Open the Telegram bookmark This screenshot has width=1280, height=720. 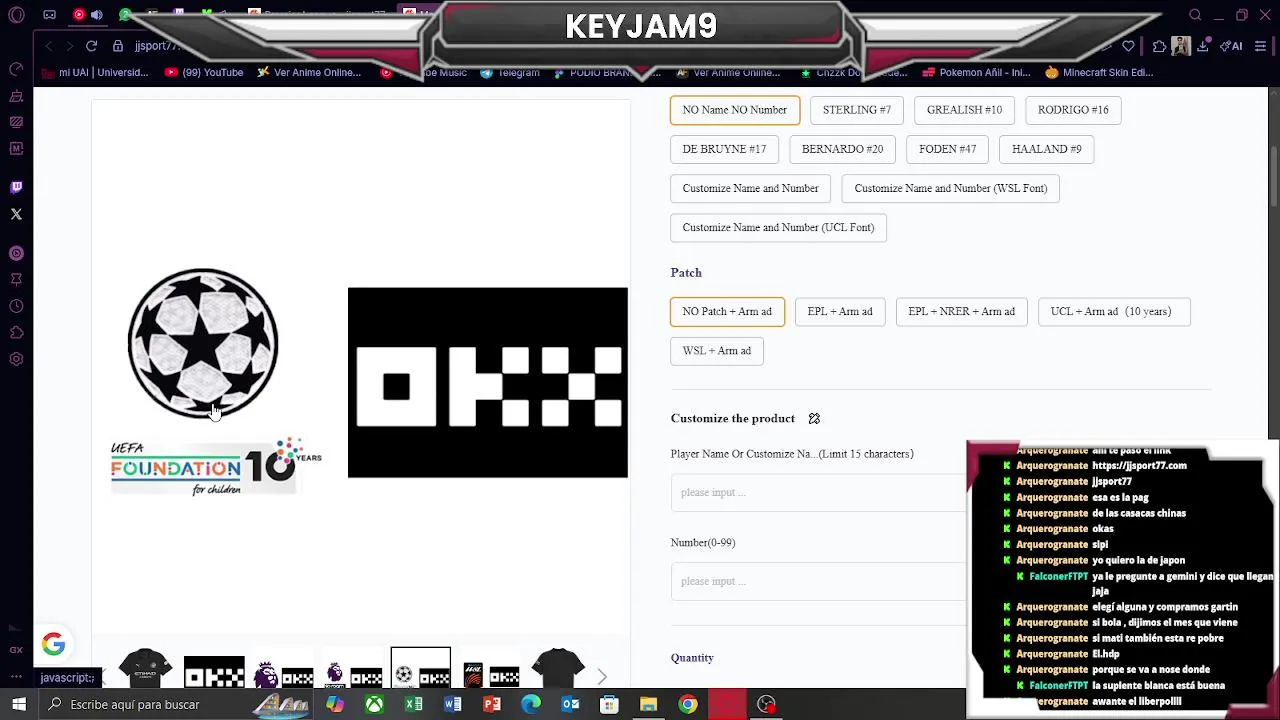point(510,72)
